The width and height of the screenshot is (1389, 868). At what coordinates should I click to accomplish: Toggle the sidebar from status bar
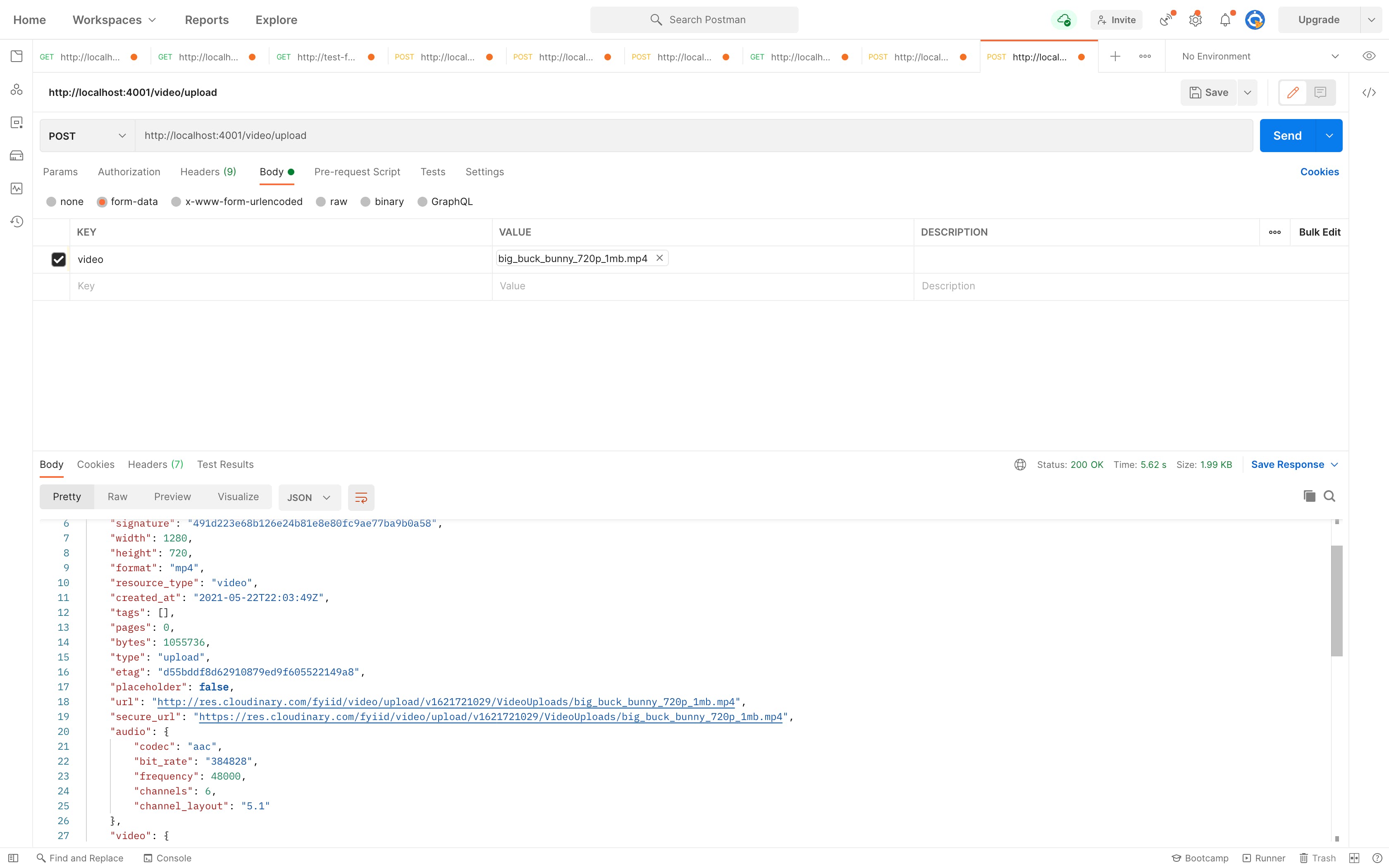13,858
